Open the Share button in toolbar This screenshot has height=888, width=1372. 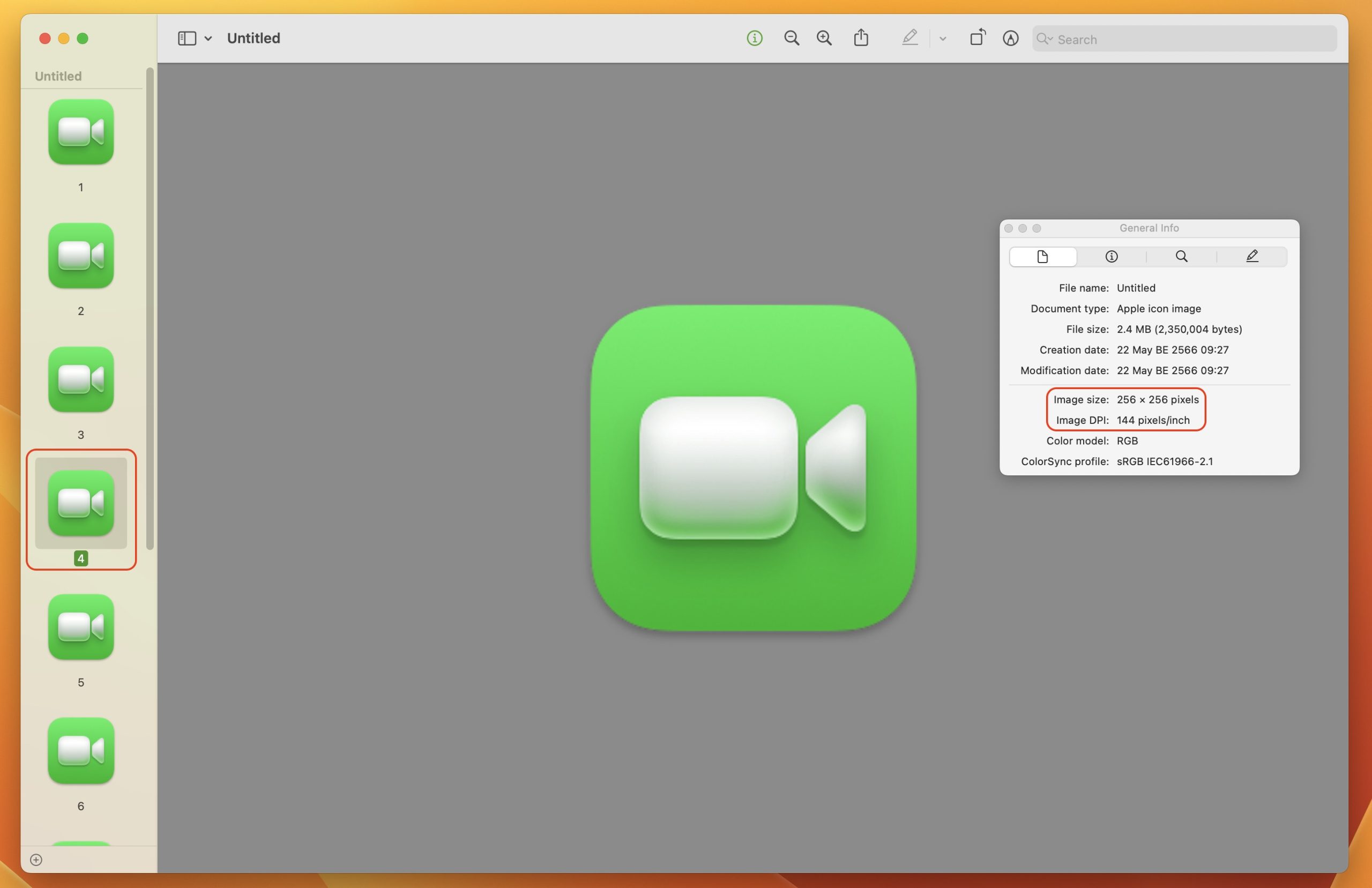(x=861, y=38)
